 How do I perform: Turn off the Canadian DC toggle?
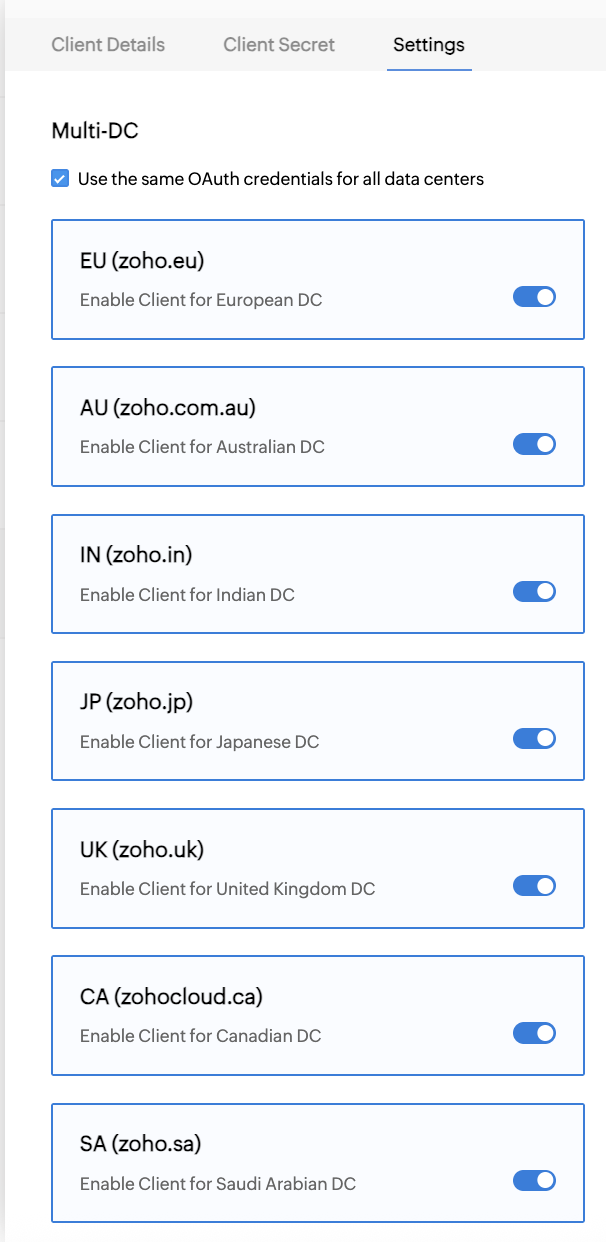[x=534, y=1033]
